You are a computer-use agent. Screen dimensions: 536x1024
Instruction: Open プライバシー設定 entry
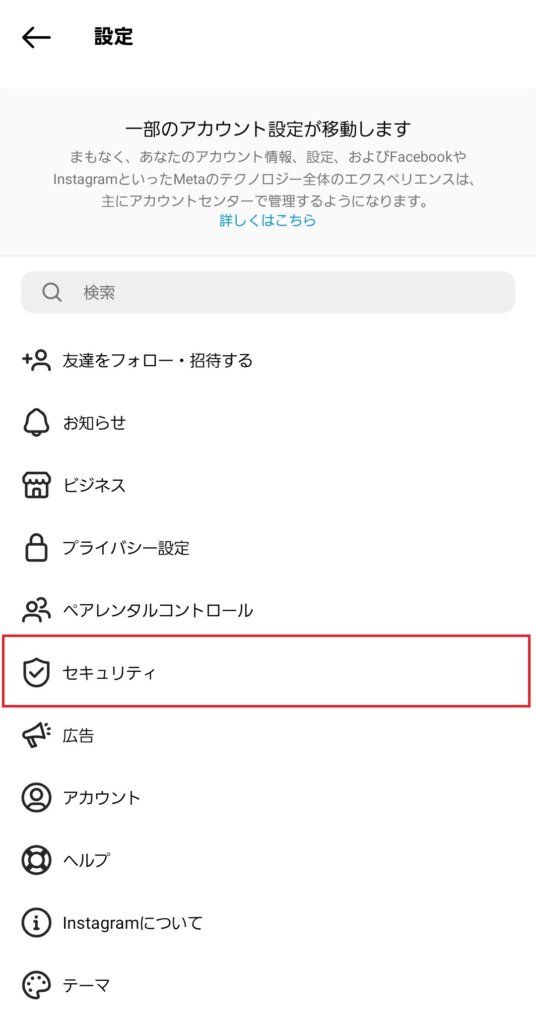point(268,547)
